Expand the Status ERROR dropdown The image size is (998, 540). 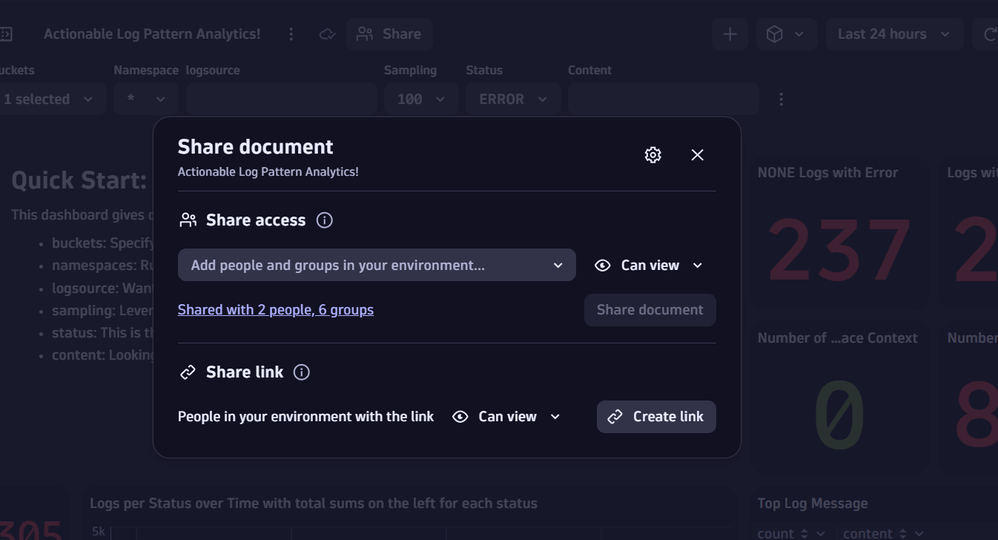pos(512,99)
